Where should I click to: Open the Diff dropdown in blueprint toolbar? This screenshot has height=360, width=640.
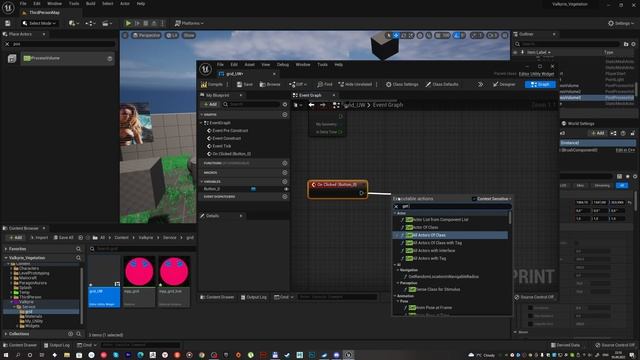coord(298,84)
